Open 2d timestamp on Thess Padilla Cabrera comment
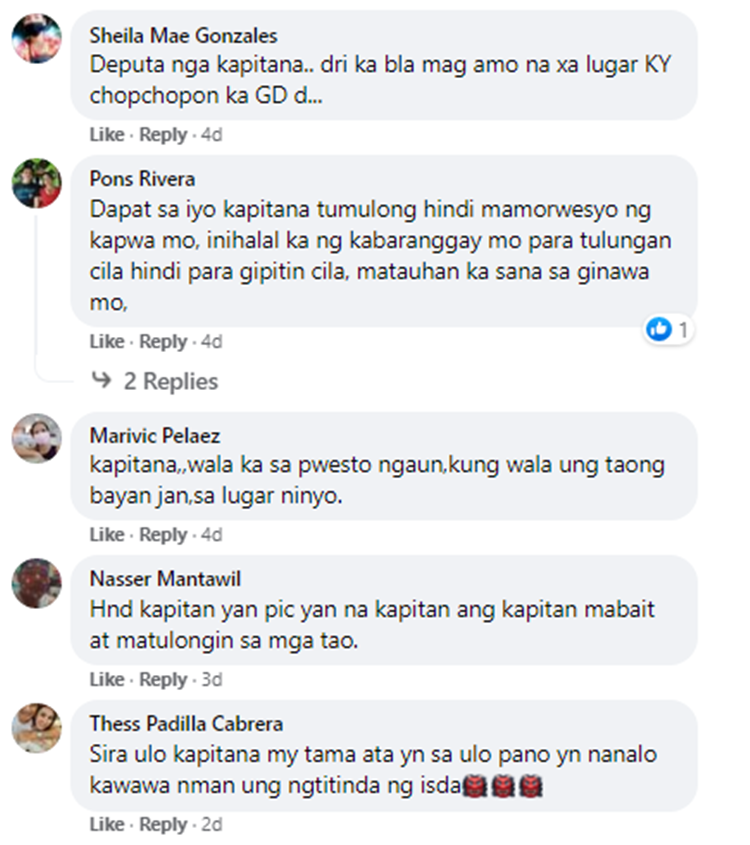Image resolution: width=750 pixels, height=845 pixels. 211,825
